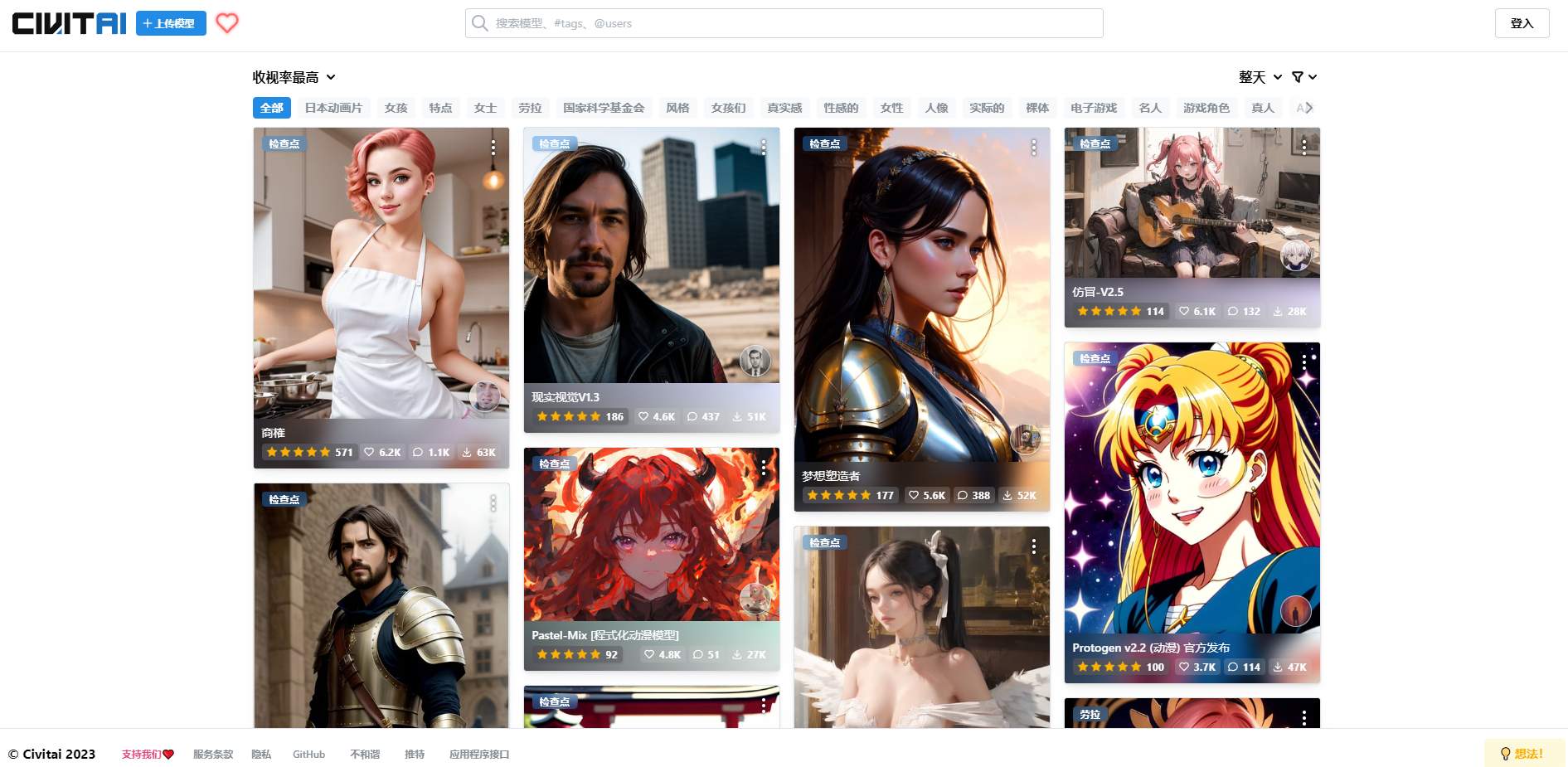Viewport: 1568px width, 767px height.
Task: Open three-dot menu on the knight card
Action: (x=493, y=502)
